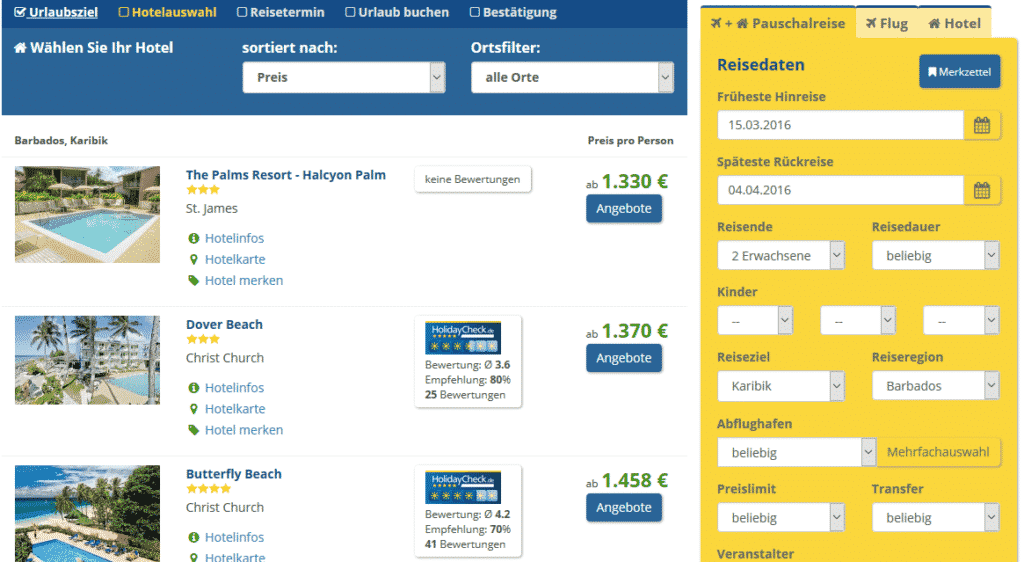Open the Abflughafen dropdown
Image resolution: width=1024 pixels, height=562 pixels.
(x=796, y=452)
